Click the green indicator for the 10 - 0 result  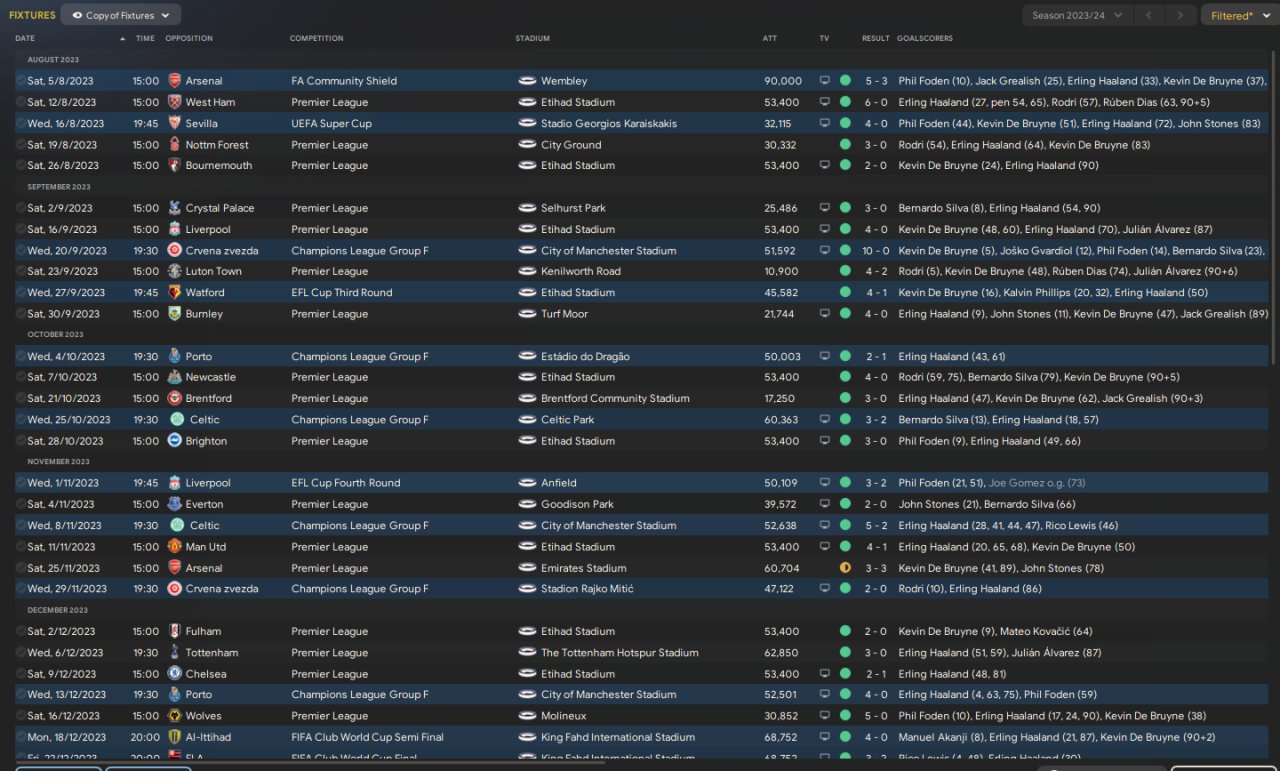click(x=845, y=250)
